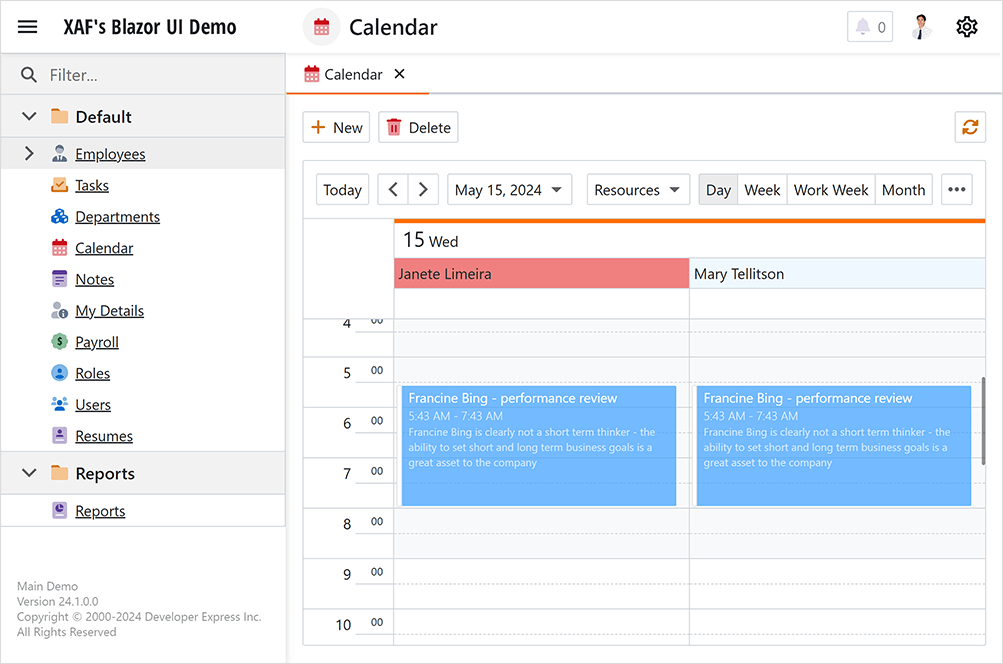Open the hamburger menu
Viewport: 1003px width, 664px height.
click(x=27, y=26)
